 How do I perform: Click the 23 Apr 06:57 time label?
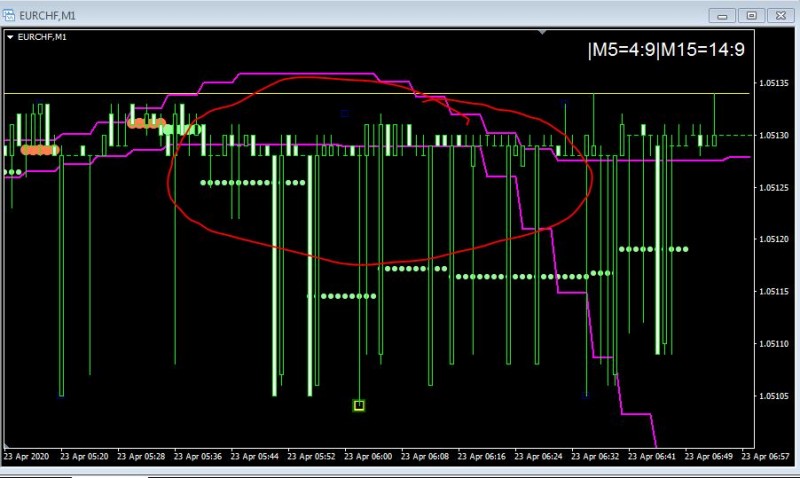(765, 456)
